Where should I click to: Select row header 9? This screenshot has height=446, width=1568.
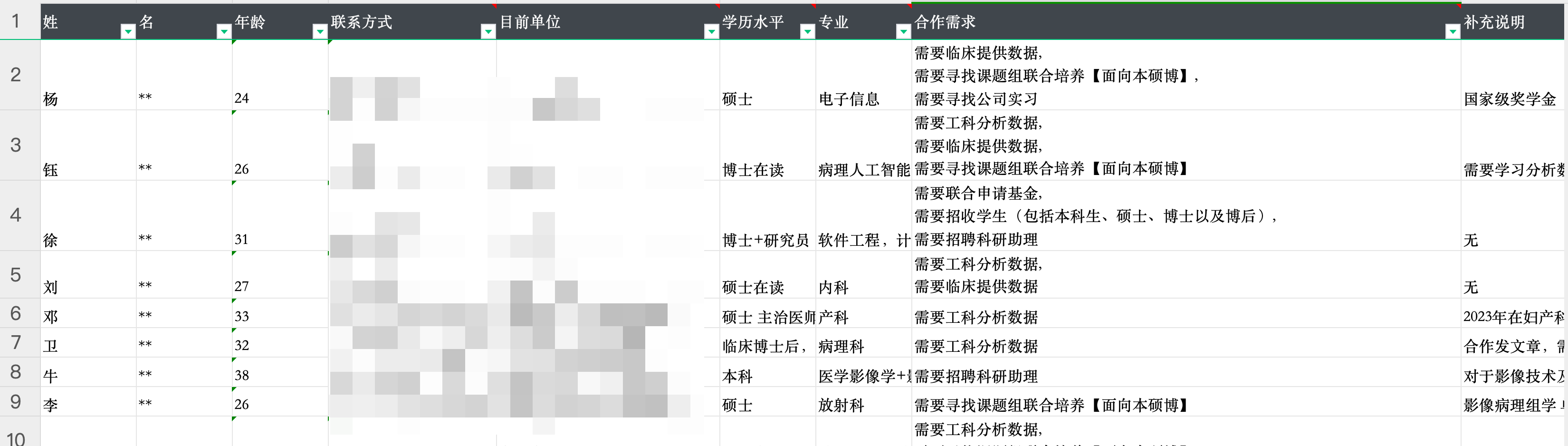pos(20,401)
